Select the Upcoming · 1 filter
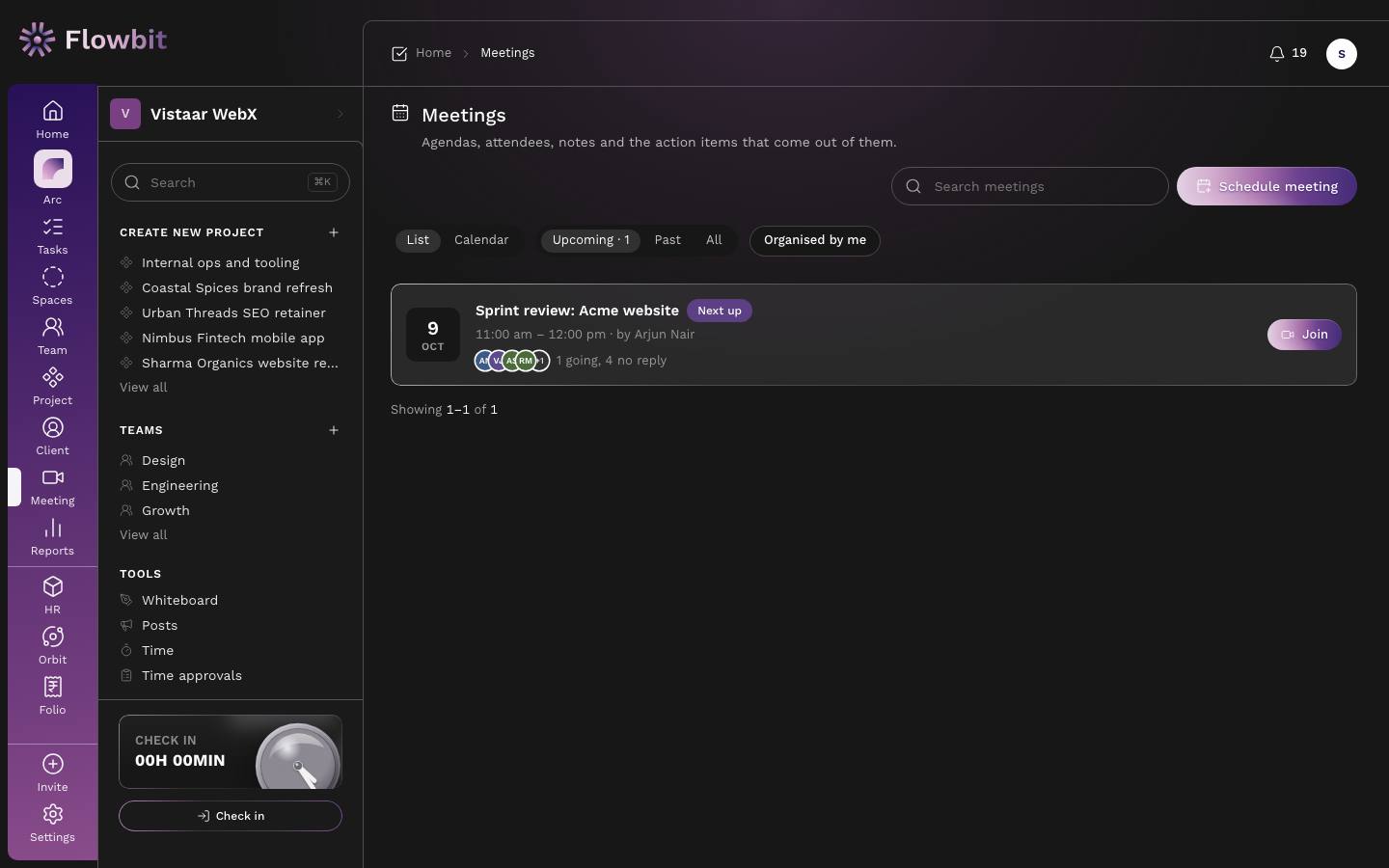Image resolution: width=1389 pixels, height=868 pixels. (590, 240)
